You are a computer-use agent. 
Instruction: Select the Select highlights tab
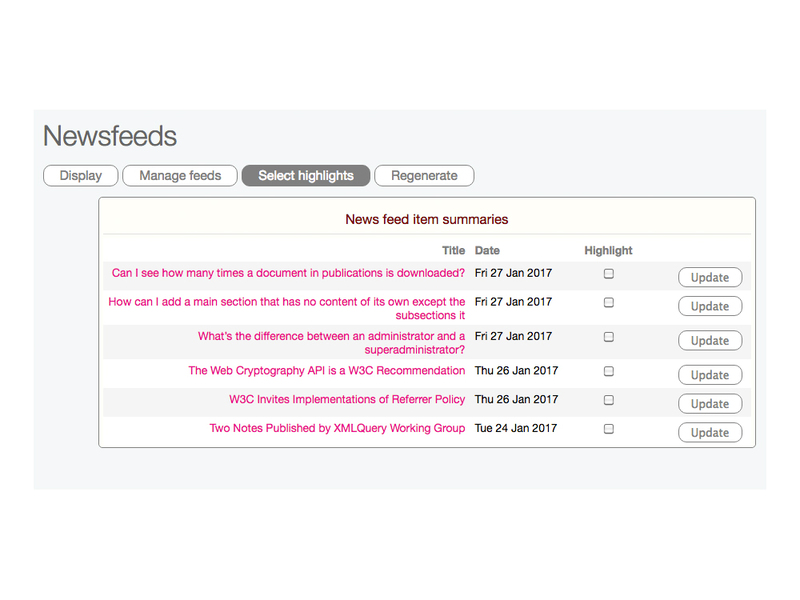[306, 176]
